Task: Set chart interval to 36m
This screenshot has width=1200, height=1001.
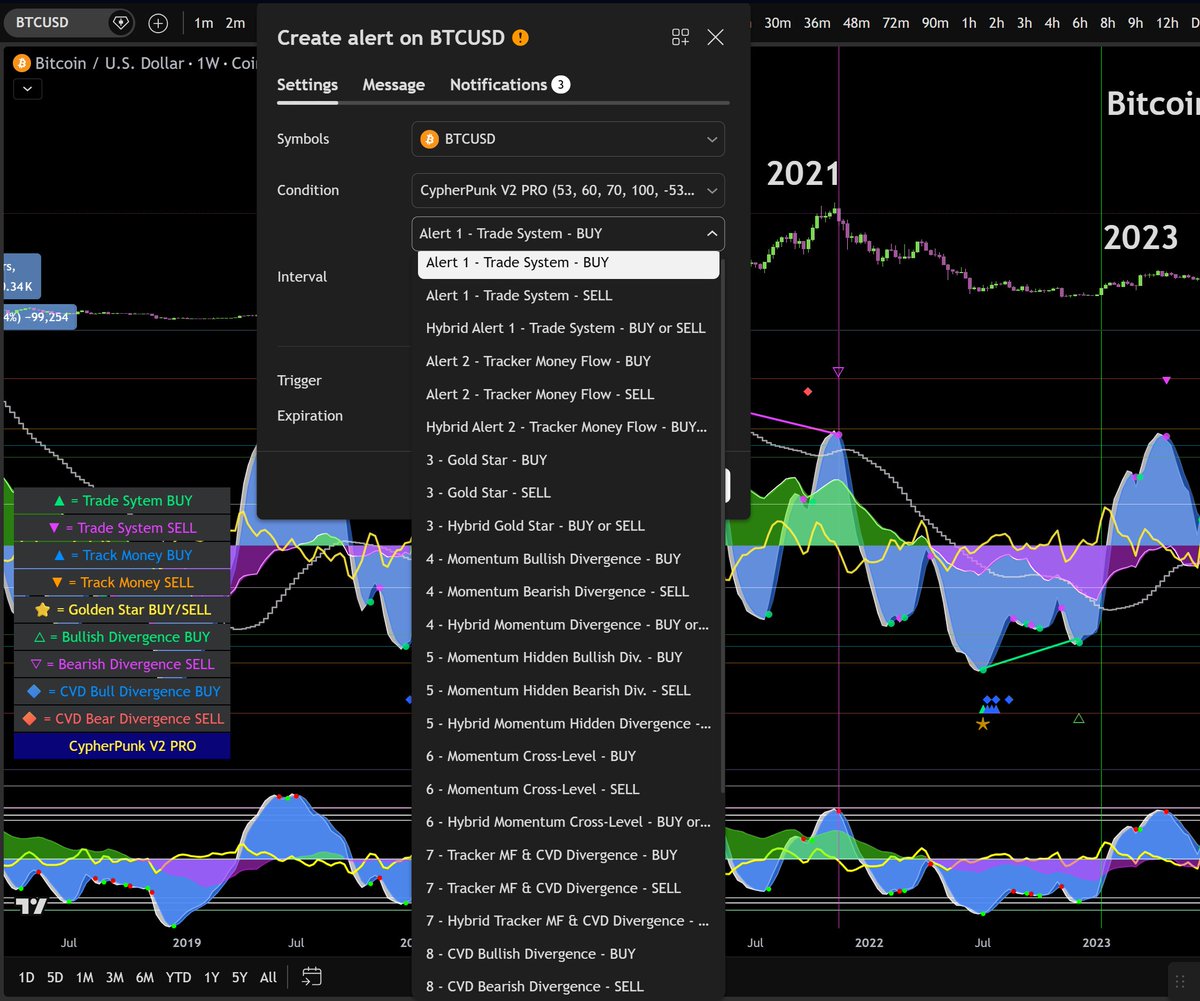Action: [x=816, y=23]
